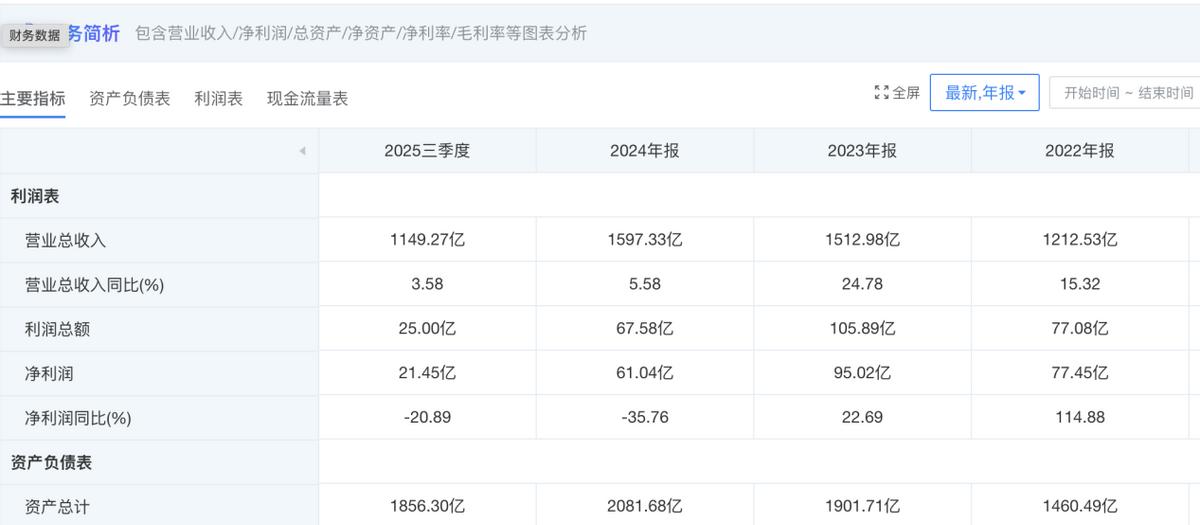Switch to the 主要指标 tab
Image resolution: width=1200 pixels, height=525 pixels.
click(33, 99)
